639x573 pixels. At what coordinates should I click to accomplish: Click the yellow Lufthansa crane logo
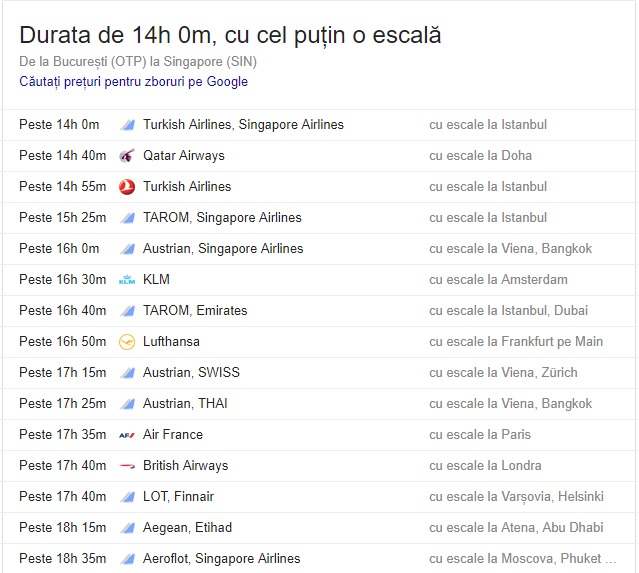tap(127, 342)
